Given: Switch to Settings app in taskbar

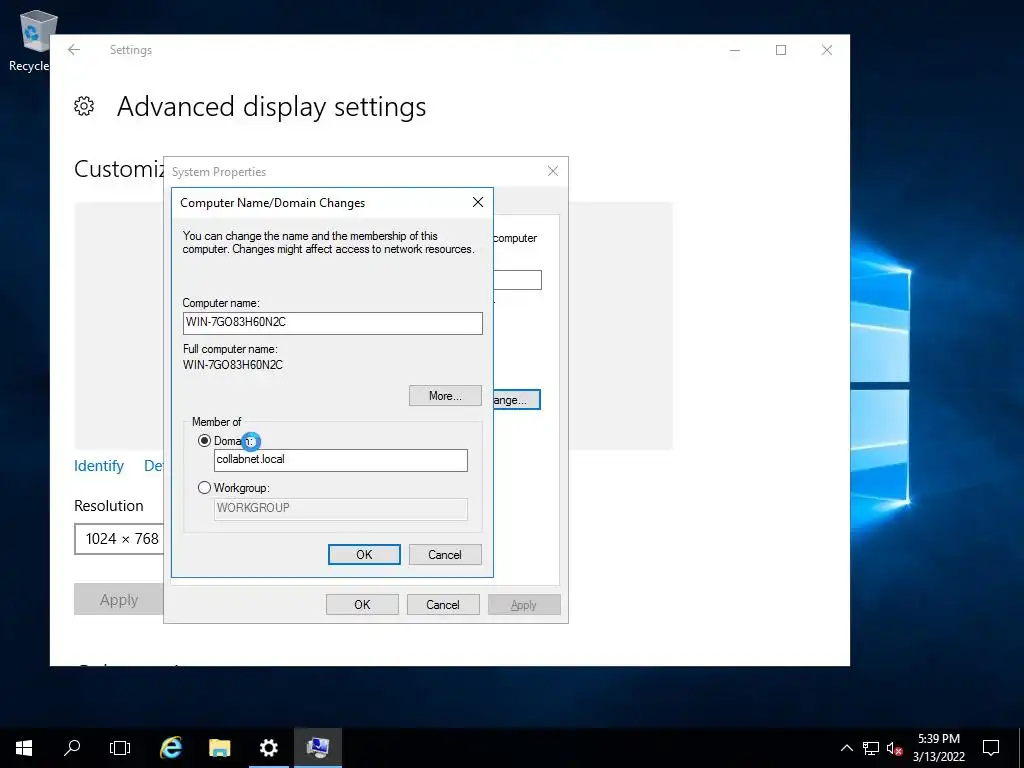Looking at the screenshot, I should pos(268,748).
